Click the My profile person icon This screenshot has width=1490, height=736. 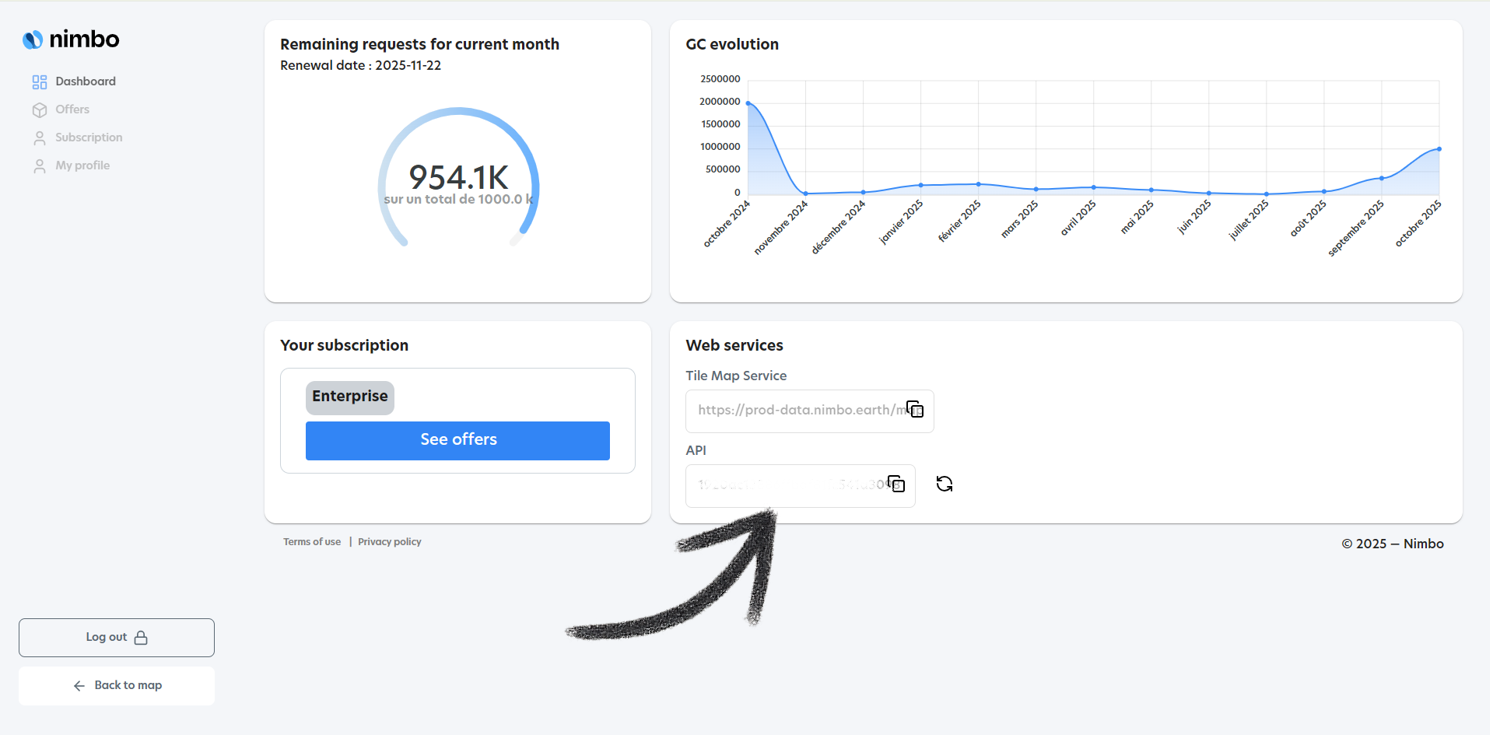coord(39,166)
